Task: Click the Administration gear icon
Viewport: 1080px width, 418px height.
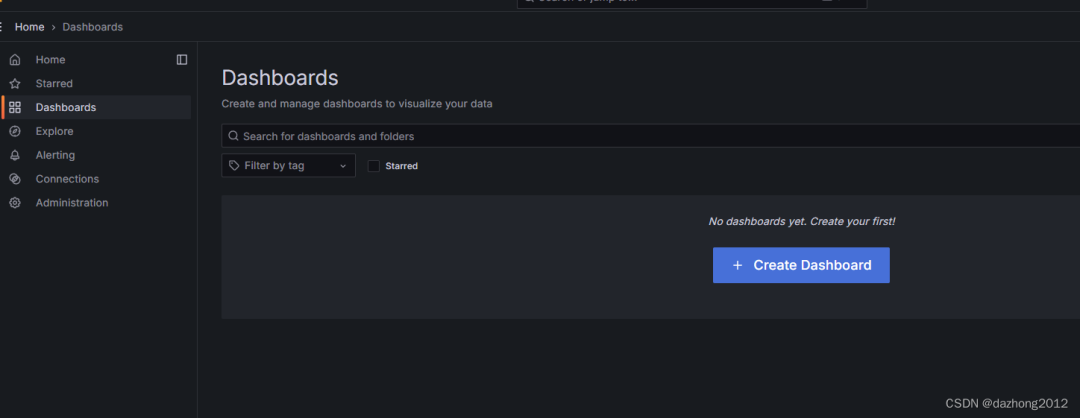Action: (x=14, y=203)
